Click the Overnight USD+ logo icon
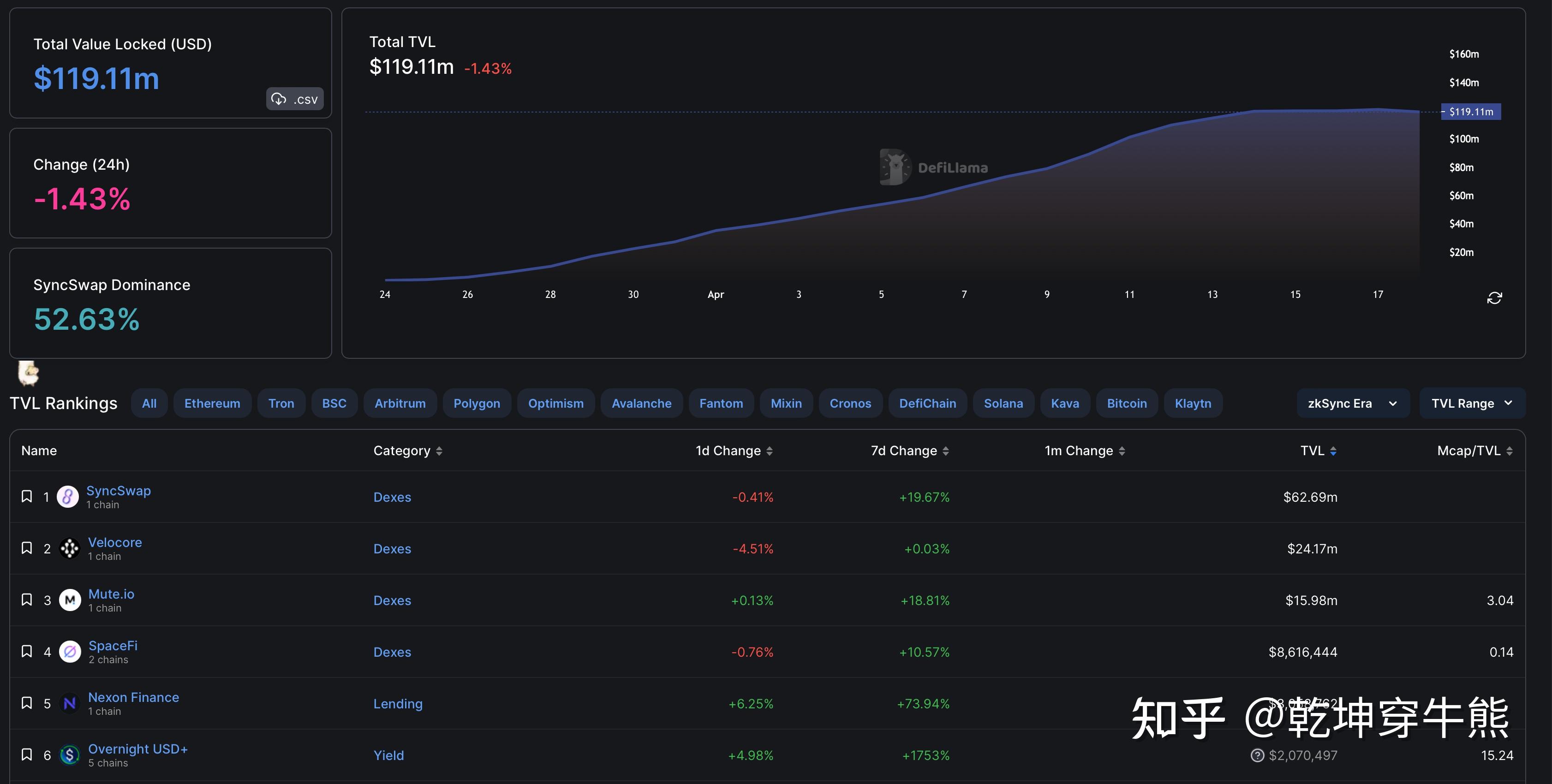This screenshot has height=784, width=1552. pos(69,755)
